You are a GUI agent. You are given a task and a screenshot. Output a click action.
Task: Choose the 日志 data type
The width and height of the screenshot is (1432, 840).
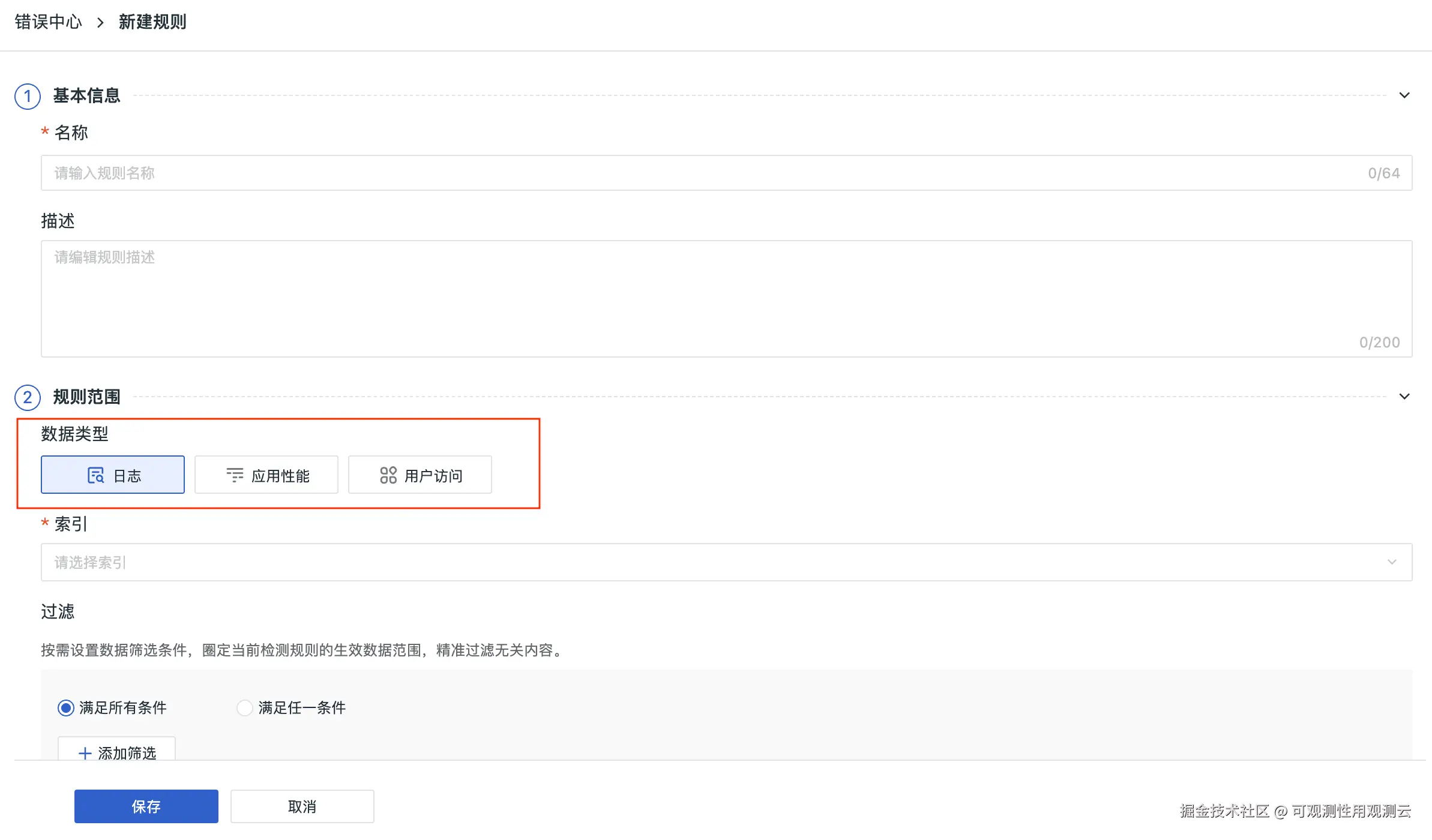[113, 475]
